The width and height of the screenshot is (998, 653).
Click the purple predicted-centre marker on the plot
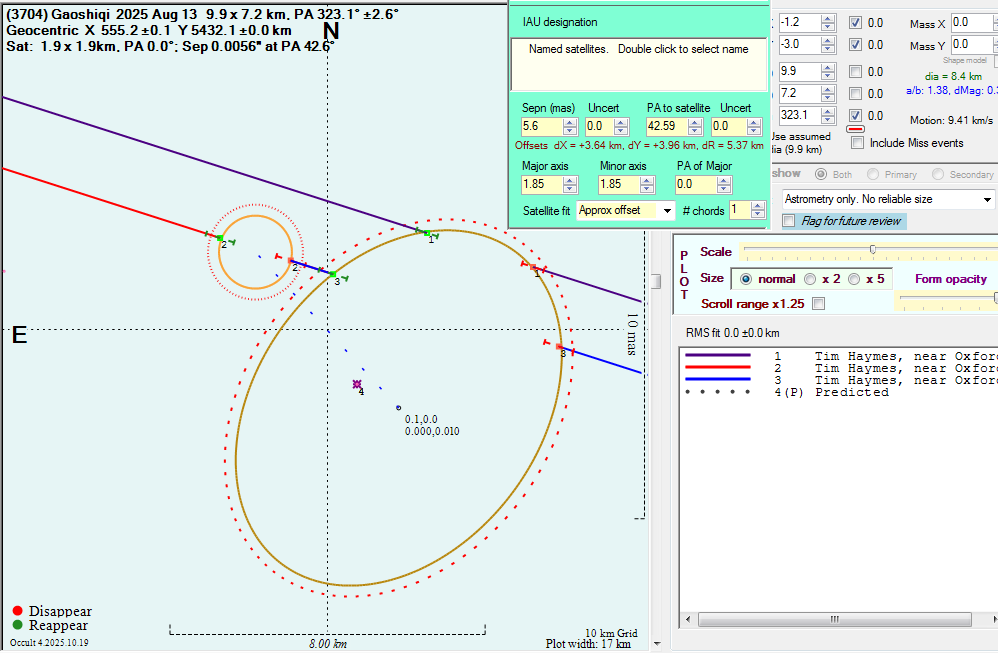[357, 384]
